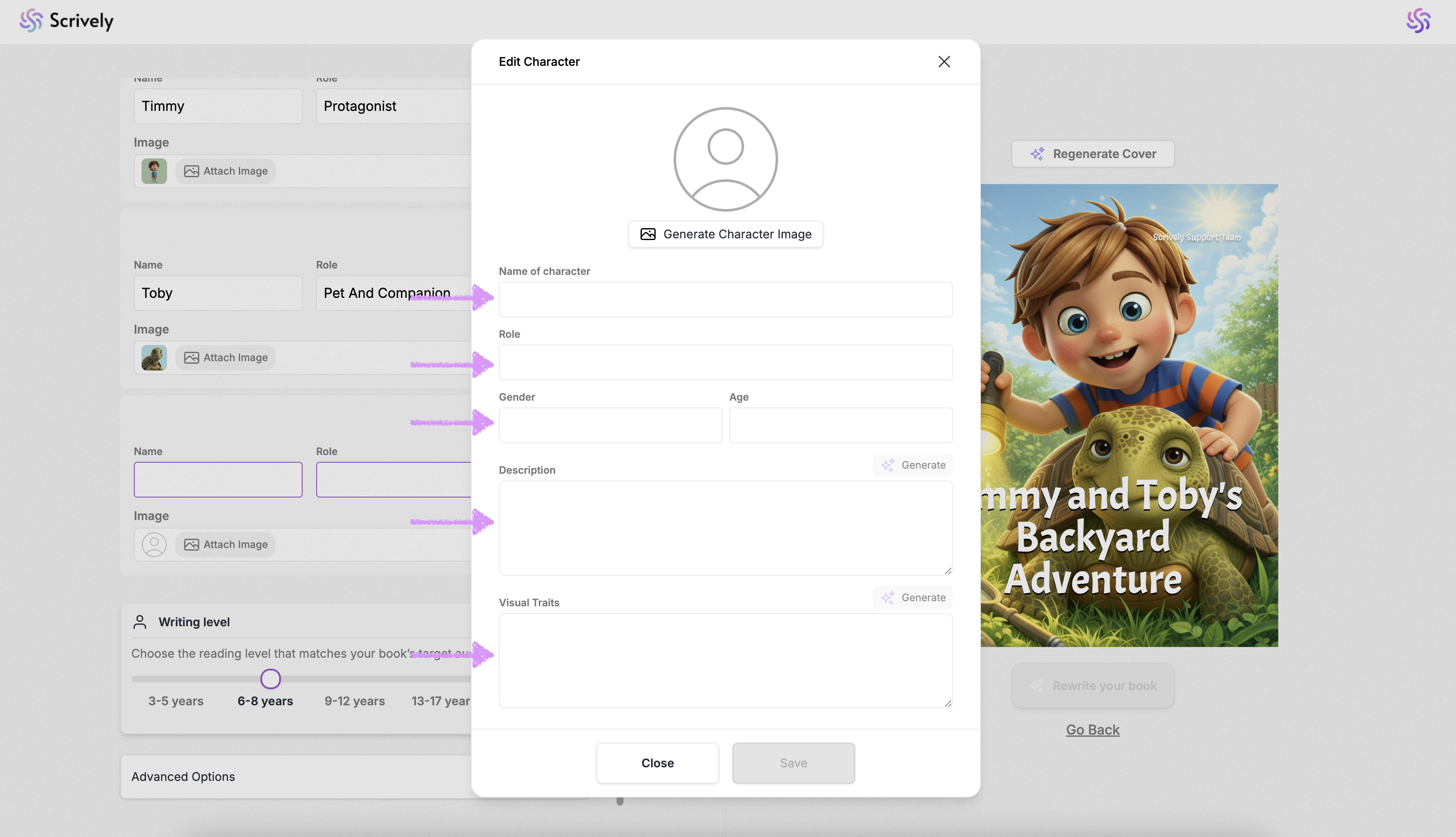The height and width of the screenshot is (837, 1456).
Task: Select the 3-5 years writing level
Action: click(x=176, y=701)
